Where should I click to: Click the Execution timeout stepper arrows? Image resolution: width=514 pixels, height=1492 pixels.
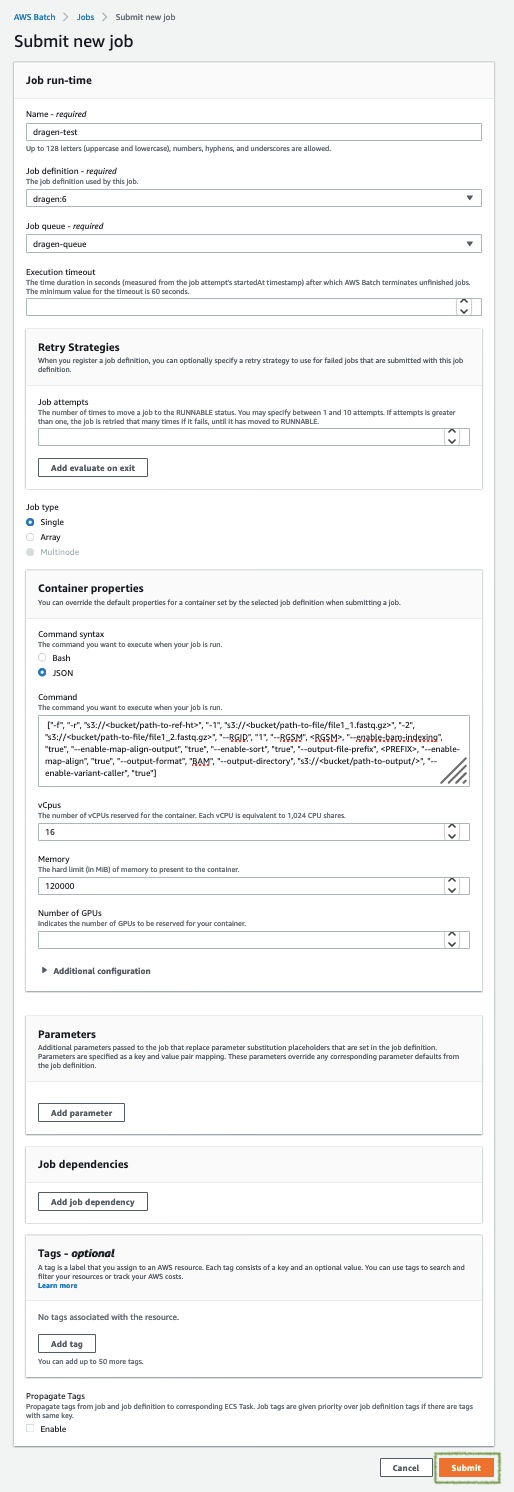(462, 307)
